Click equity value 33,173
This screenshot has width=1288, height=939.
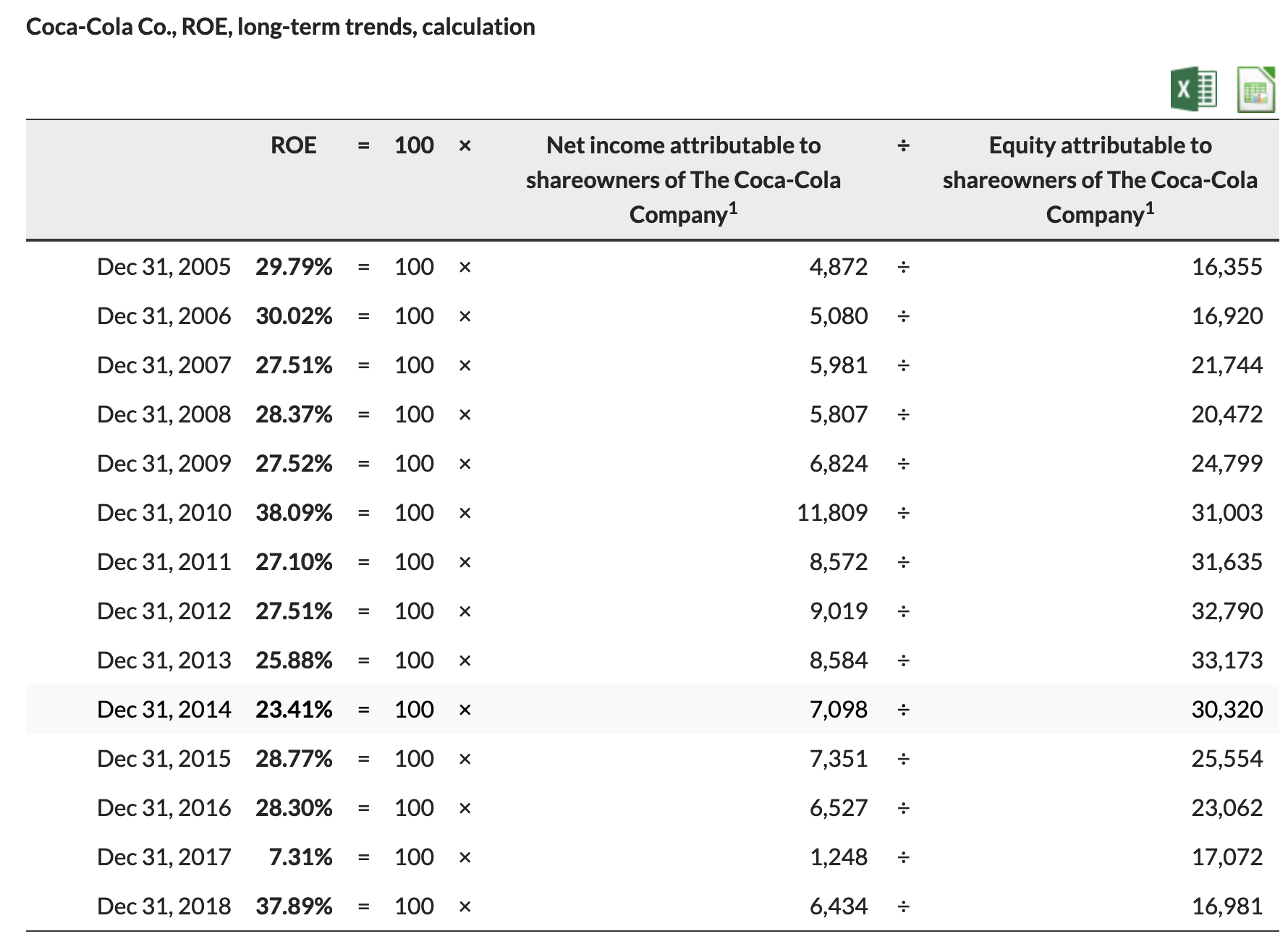(x=1227, y=660)
